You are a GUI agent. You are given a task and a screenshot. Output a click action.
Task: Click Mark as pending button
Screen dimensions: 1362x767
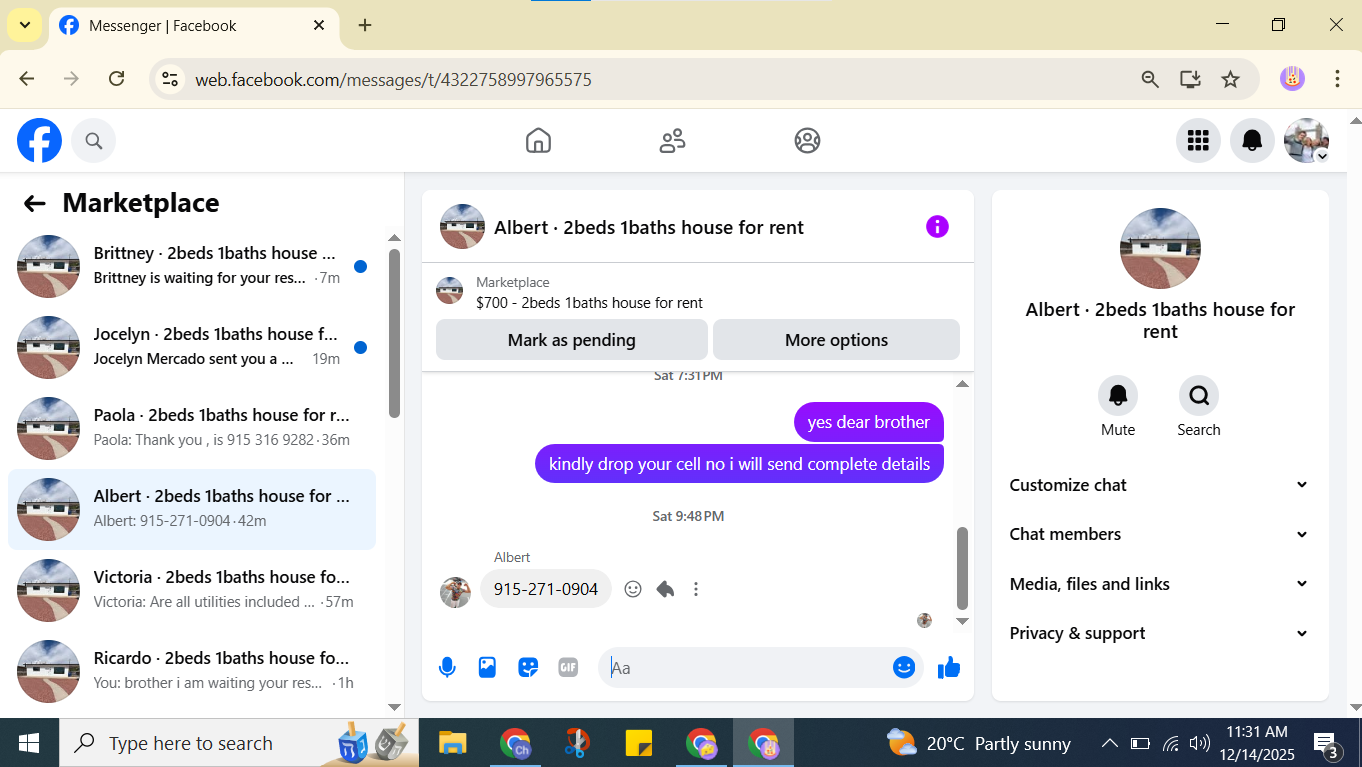tap(572, 340)
